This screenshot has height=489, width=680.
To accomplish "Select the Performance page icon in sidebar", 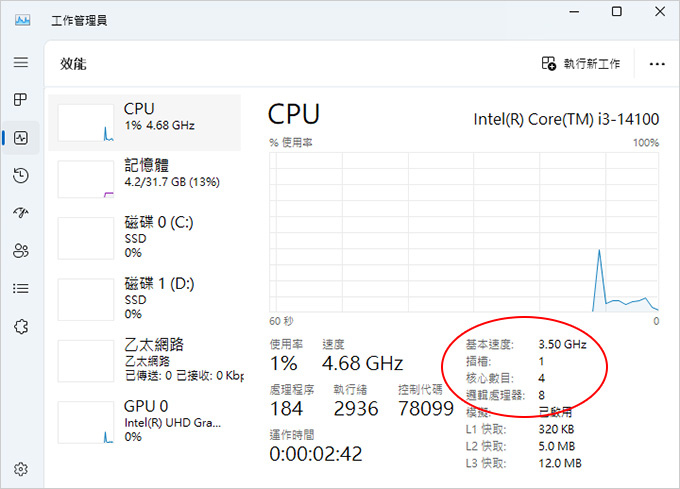I will pos(20,138).
